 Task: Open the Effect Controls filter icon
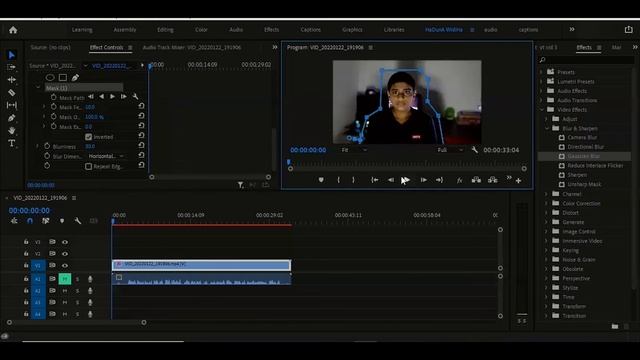[241, 185]
